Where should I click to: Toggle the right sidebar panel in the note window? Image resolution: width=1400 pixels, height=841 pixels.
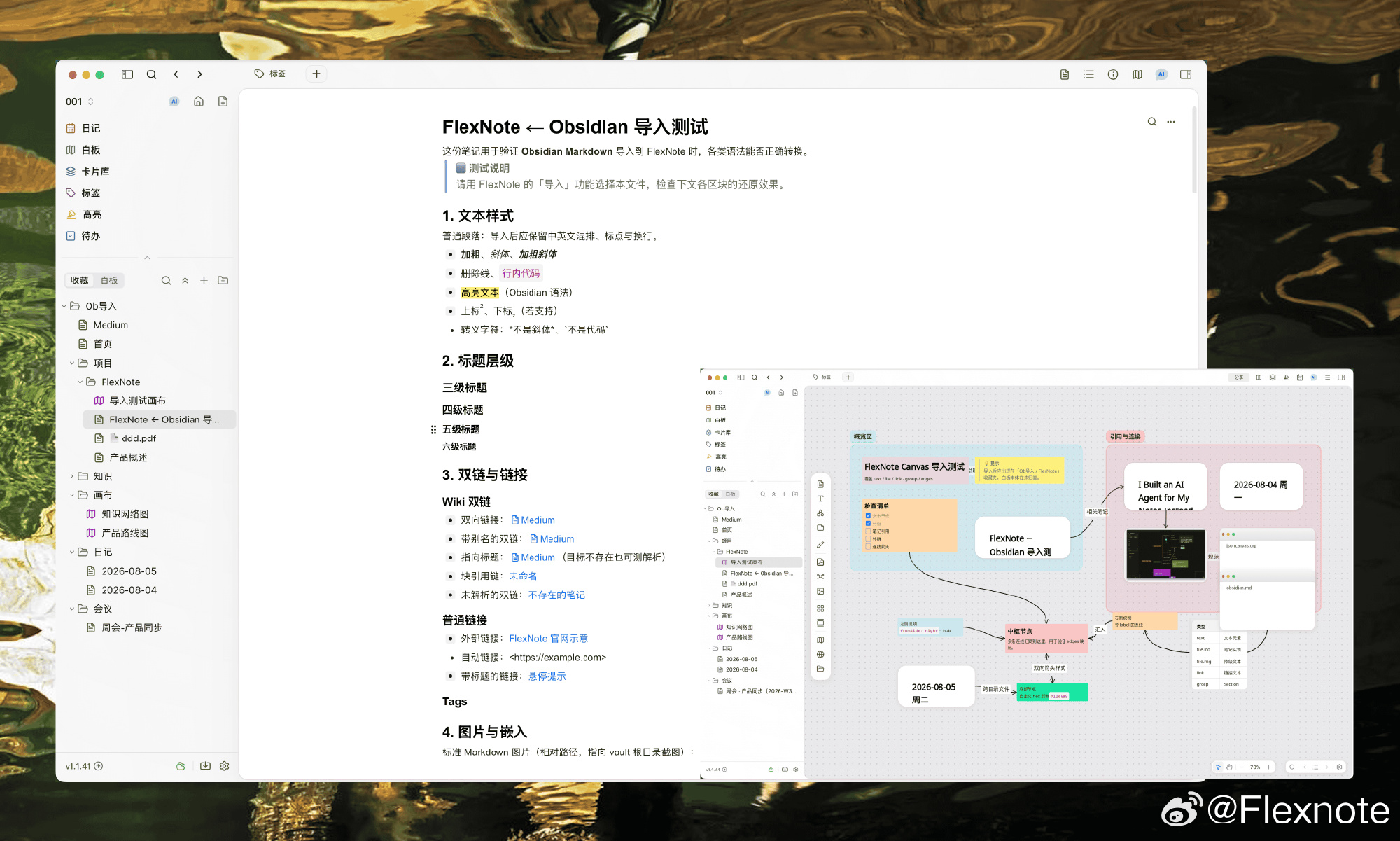[x=1186, y=74]
